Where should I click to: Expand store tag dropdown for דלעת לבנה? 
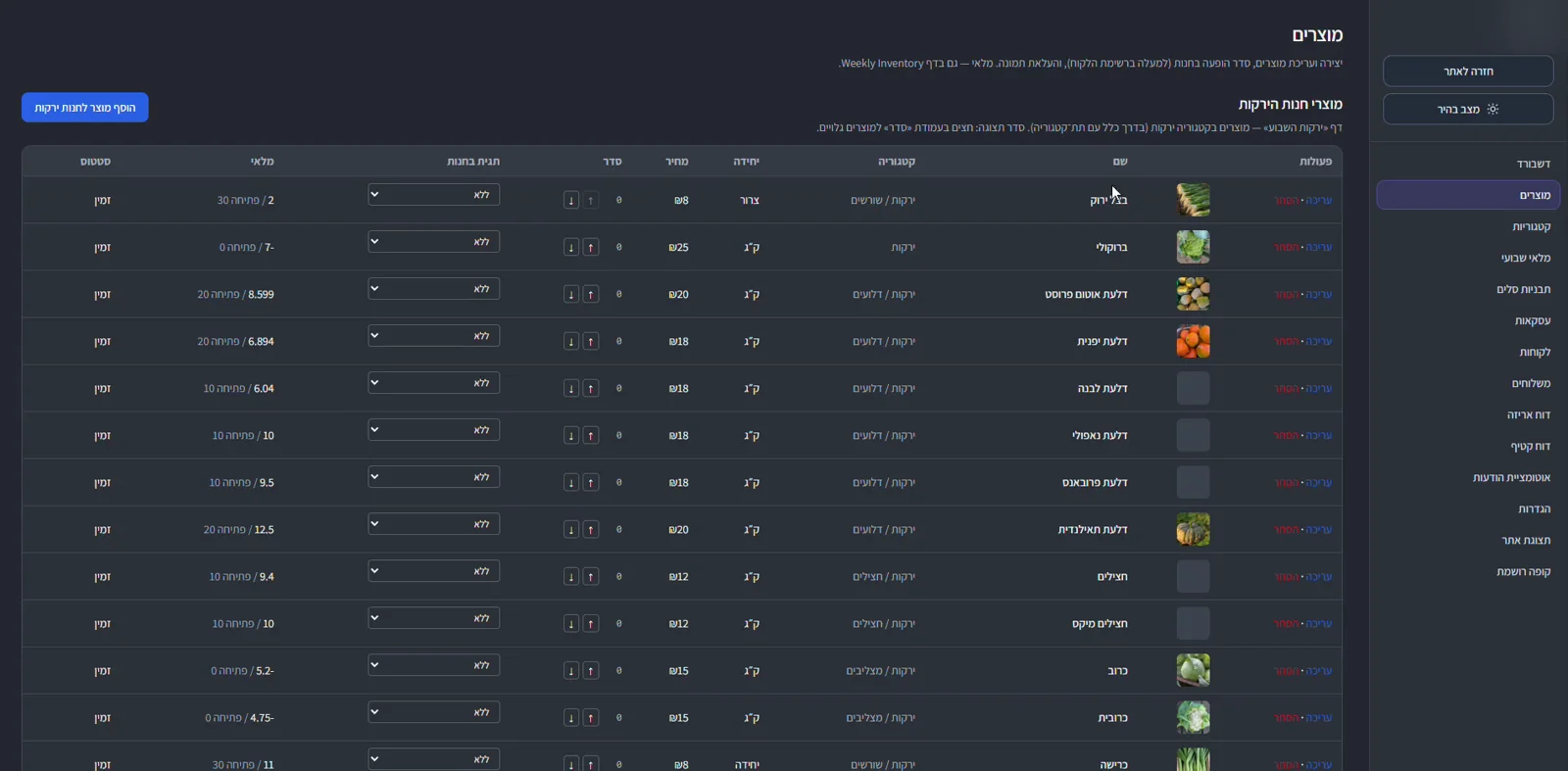tap(434, 382)
